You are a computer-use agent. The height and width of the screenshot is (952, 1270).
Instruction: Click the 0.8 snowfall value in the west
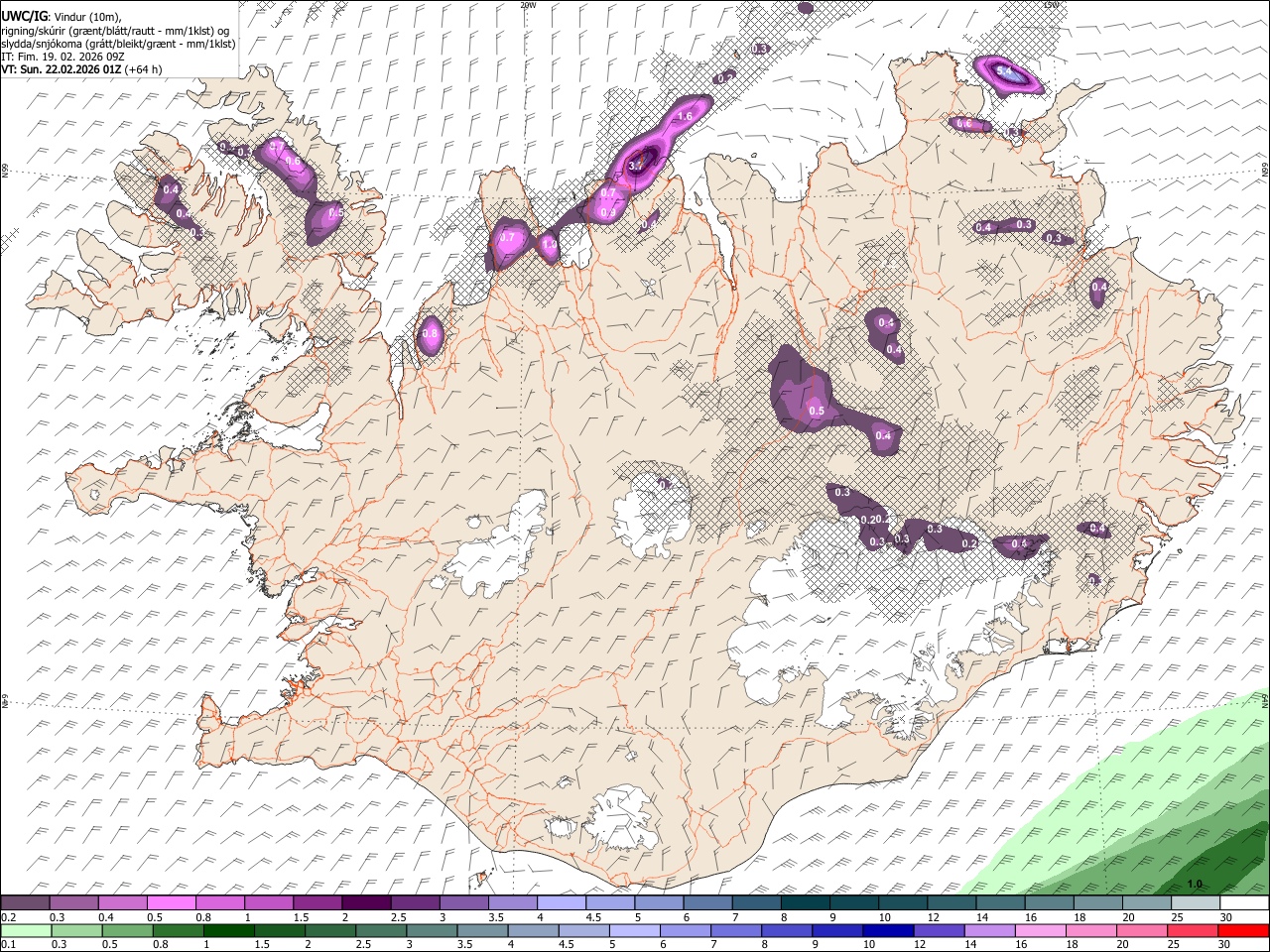[x=430, y=334]
